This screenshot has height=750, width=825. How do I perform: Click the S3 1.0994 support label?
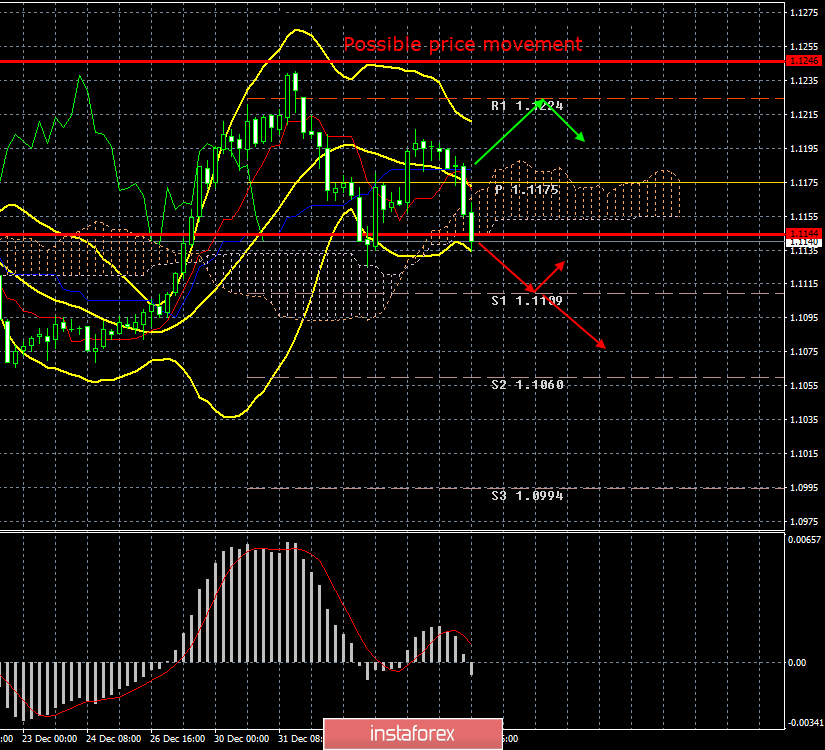(x=527, y=495)
